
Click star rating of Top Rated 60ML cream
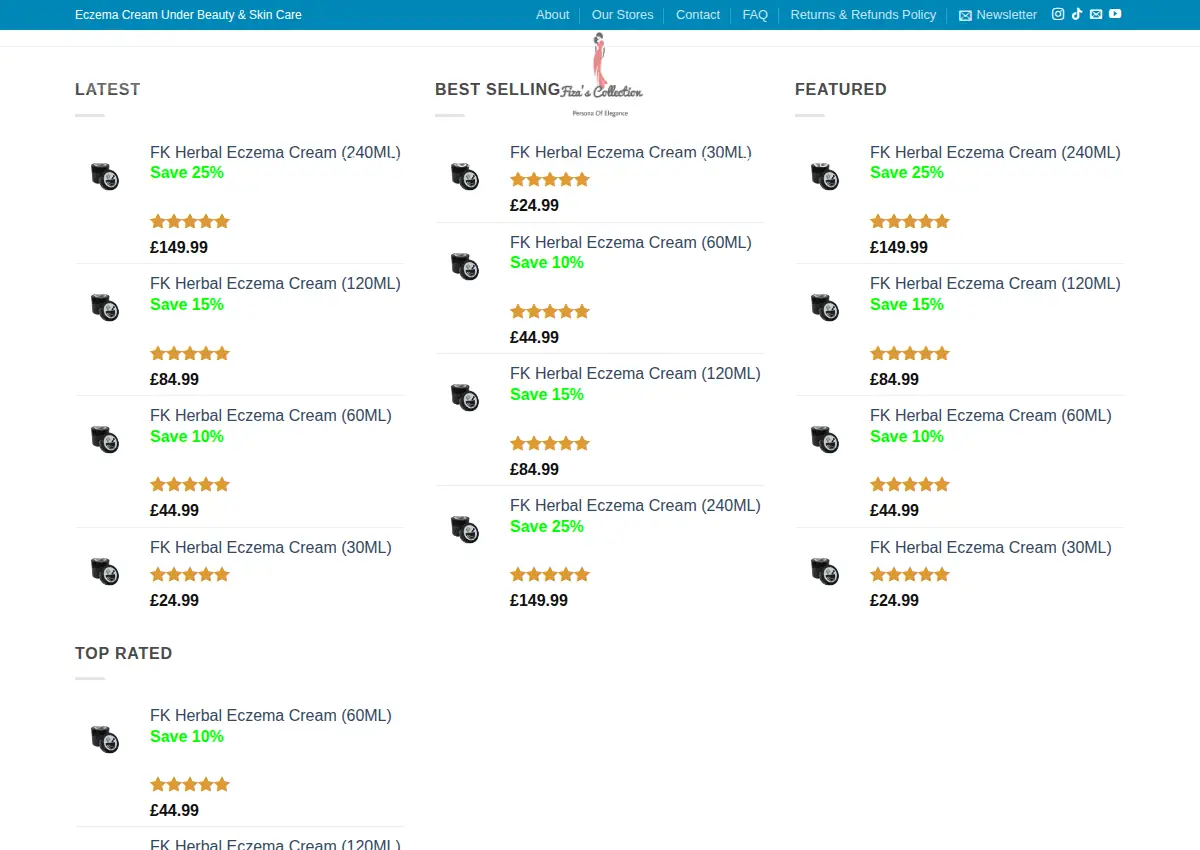(x=190, y=785)
